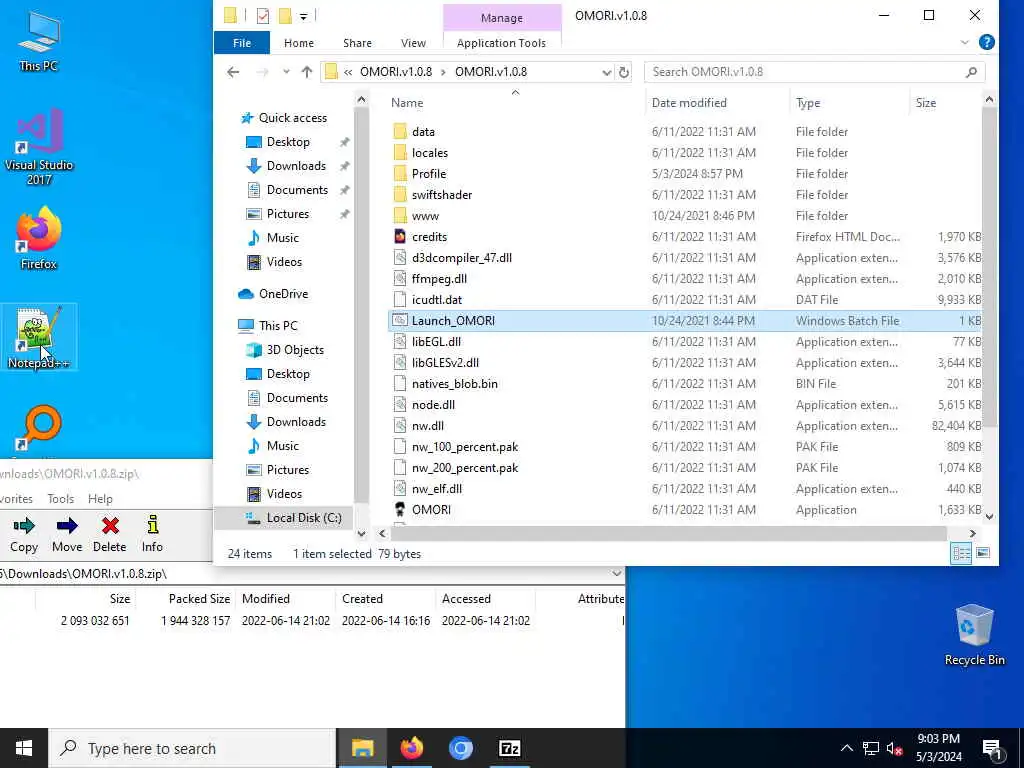Switch to details view layout icon
The image size is (1024, 768).
click(961, 553)
